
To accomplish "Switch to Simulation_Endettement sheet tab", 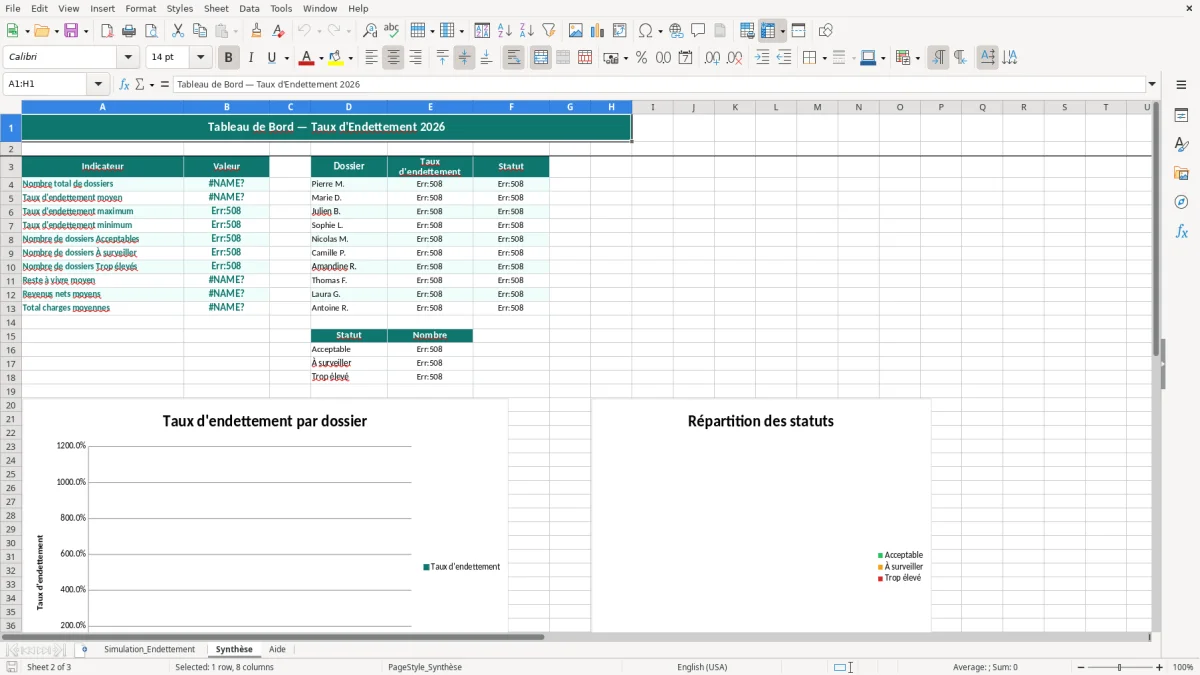I will pyautogui.click(x=149, y=649).
